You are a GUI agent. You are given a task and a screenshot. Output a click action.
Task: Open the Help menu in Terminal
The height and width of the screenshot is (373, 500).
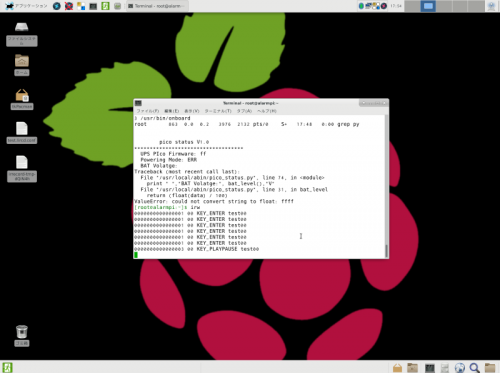[267, 111]
